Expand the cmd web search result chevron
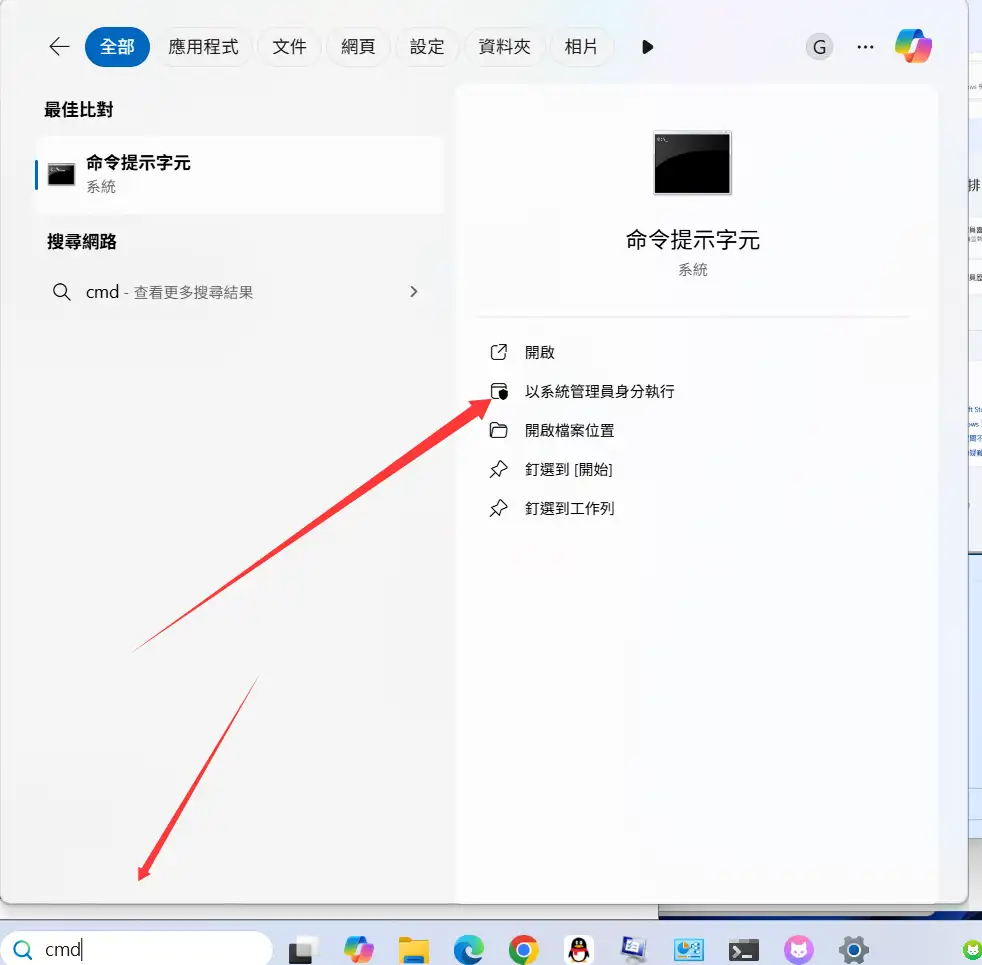This screenshot has height=965, width=982. tap(414, 292)
